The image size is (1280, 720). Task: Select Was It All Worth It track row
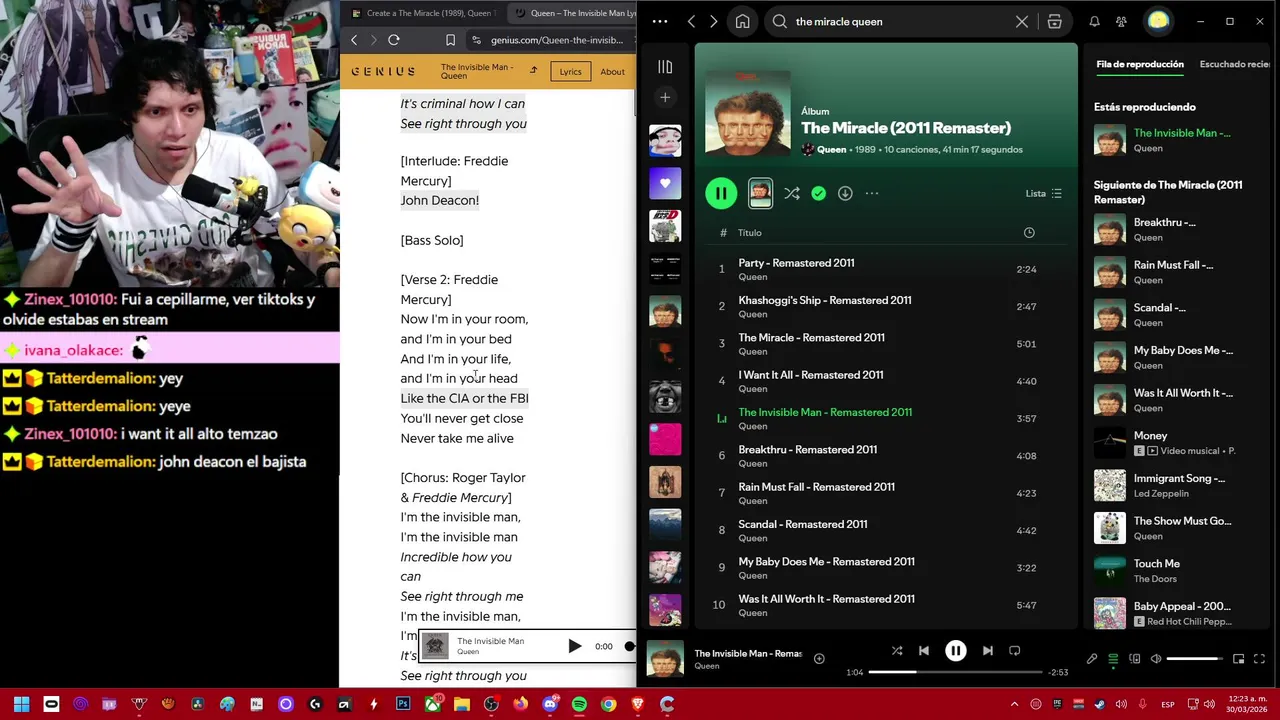pos(886,605)
